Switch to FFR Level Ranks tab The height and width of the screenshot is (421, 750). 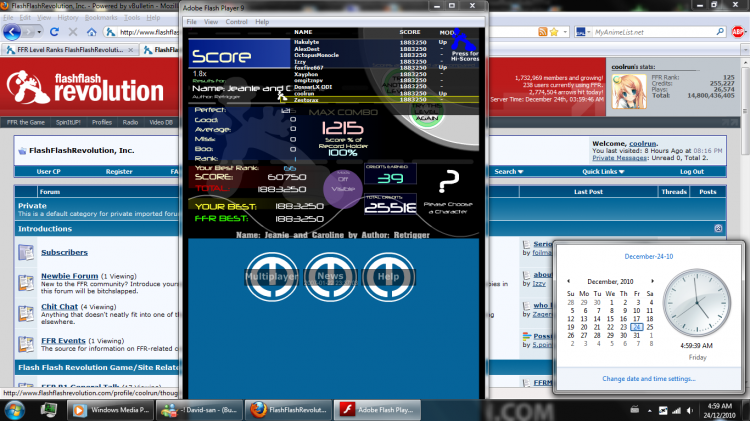point(70,50)
